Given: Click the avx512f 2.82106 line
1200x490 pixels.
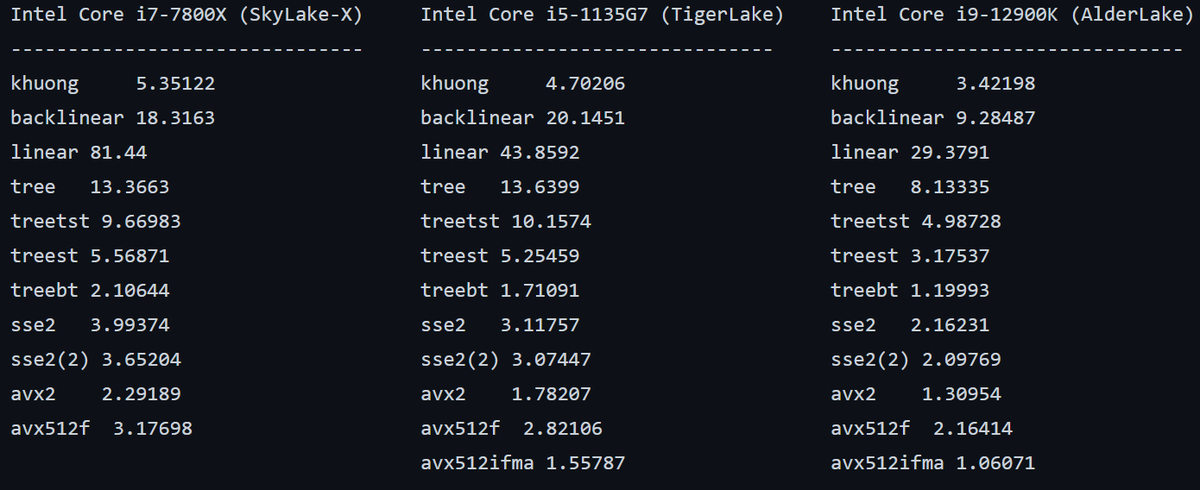Looking at the screenshot, I should pos(512,429).
